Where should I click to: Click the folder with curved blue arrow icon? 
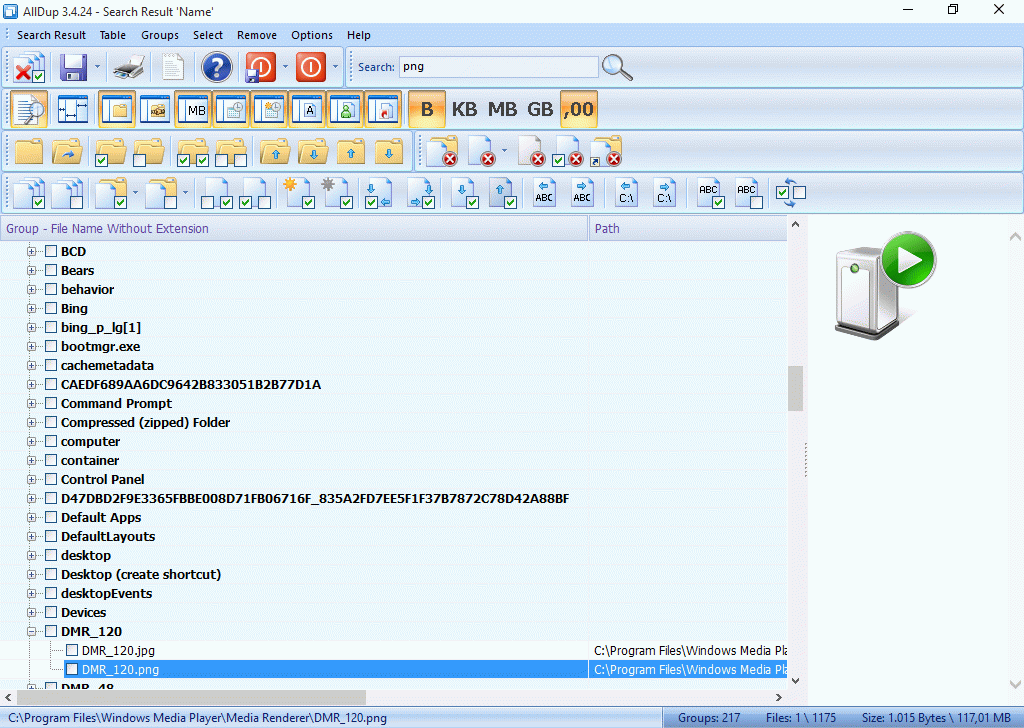pos(67,151)
